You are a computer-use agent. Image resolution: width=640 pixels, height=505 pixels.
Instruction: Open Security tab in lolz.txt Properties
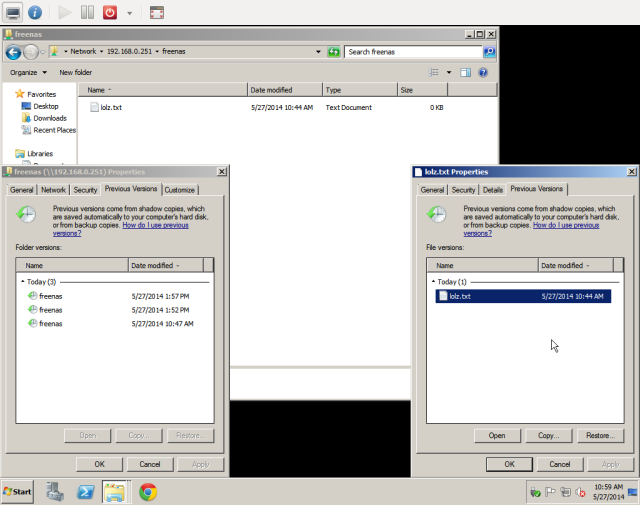(463, 190)
